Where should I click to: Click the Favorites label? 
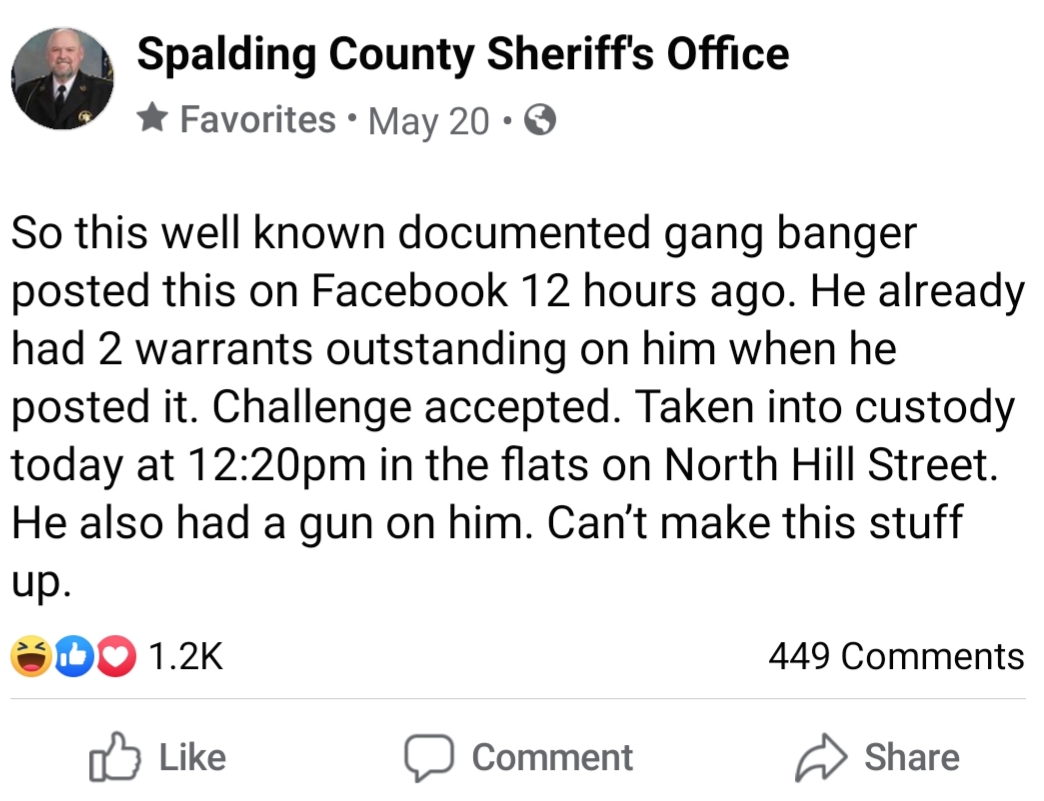[257, 120]
